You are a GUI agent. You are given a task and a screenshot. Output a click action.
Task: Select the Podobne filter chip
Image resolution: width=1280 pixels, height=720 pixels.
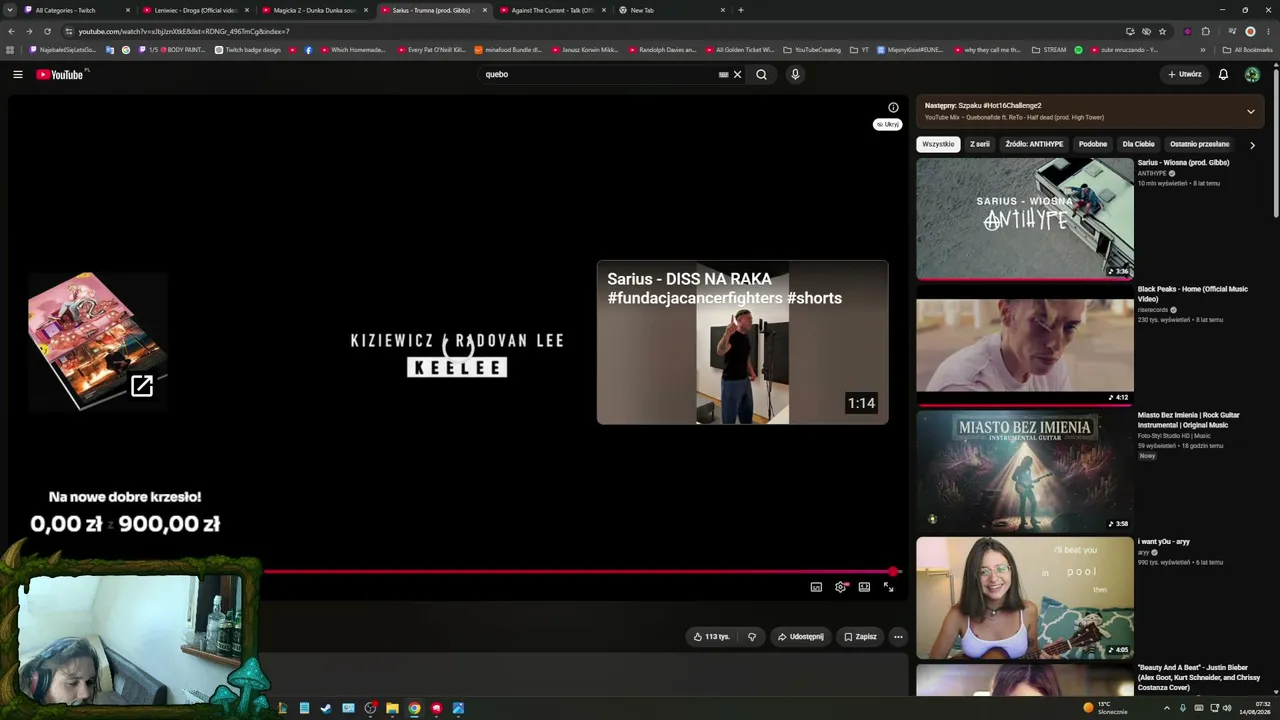click(1093, 144)
